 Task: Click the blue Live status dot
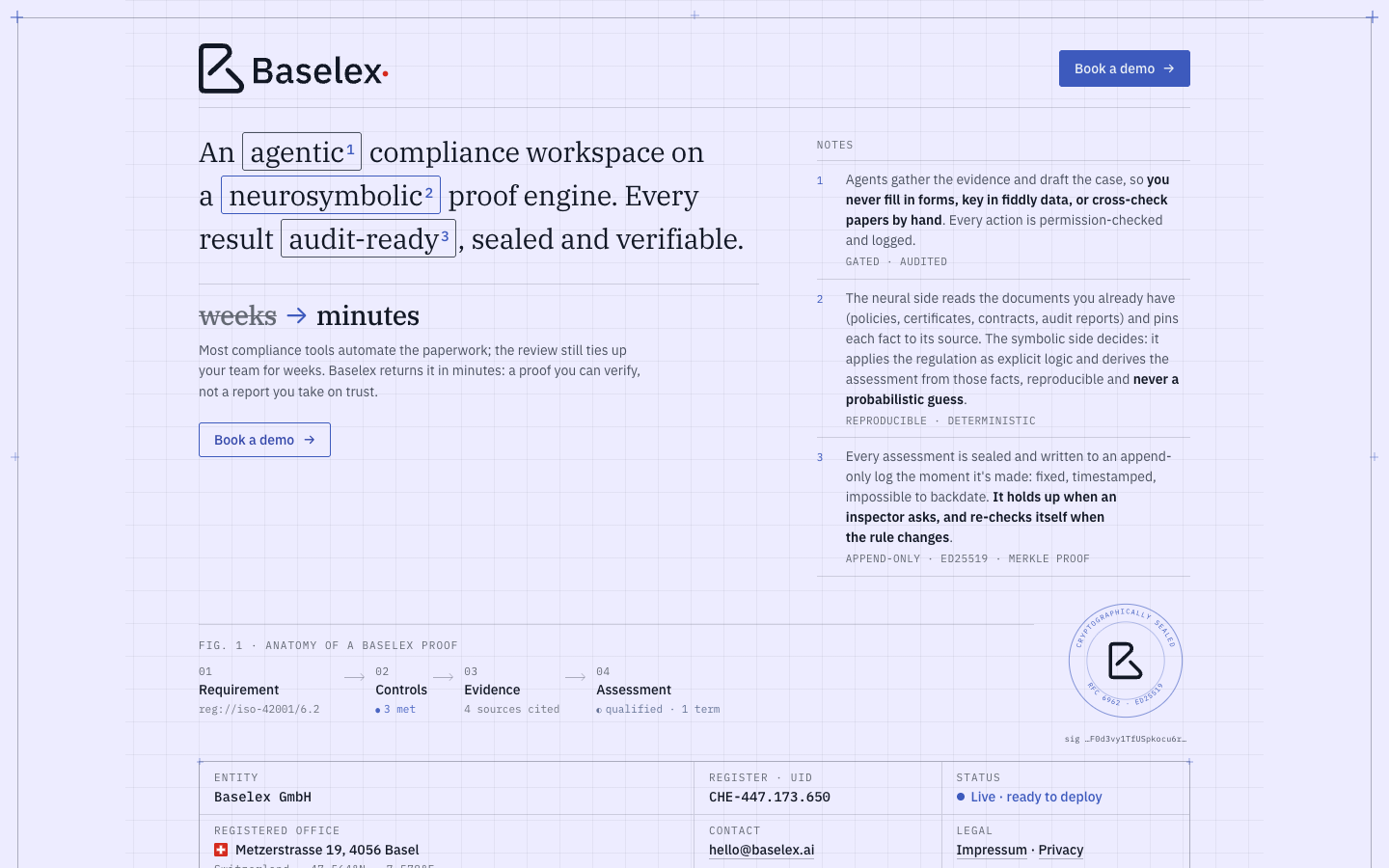point(961,797)
